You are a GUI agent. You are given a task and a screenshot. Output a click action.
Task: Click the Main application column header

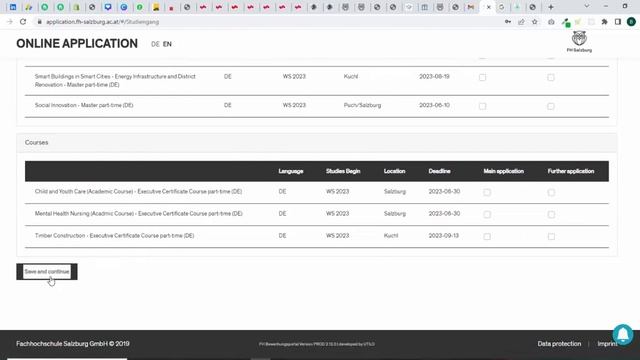click(503, 171)
